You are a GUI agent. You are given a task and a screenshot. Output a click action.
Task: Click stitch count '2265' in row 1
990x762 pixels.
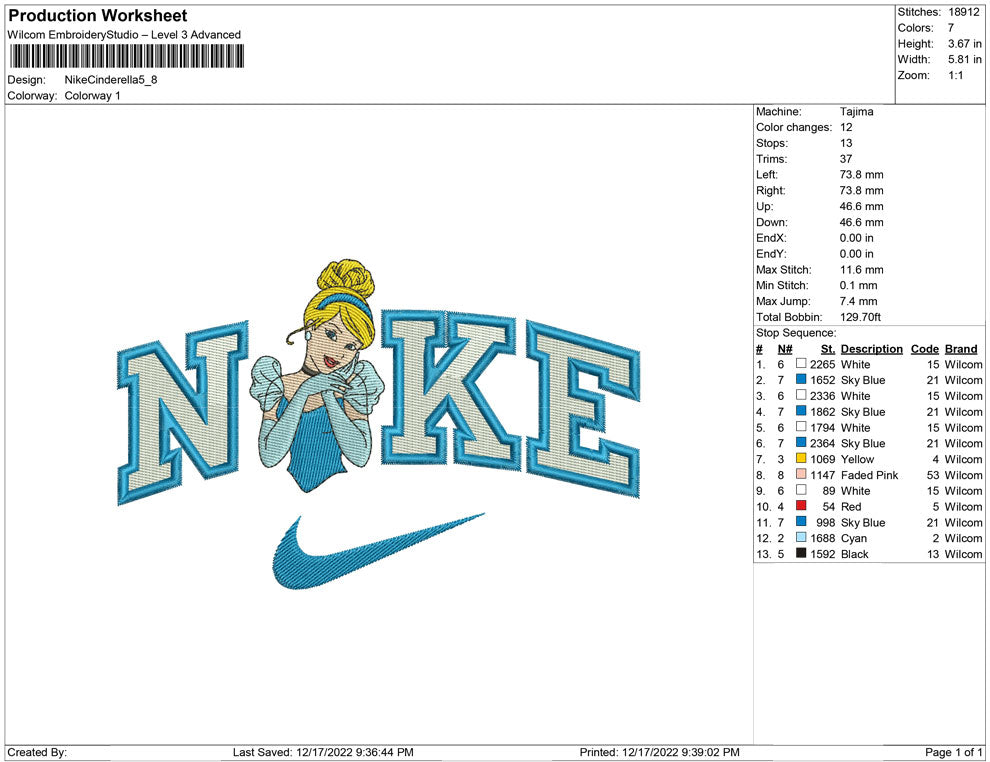tap(823, 364)
